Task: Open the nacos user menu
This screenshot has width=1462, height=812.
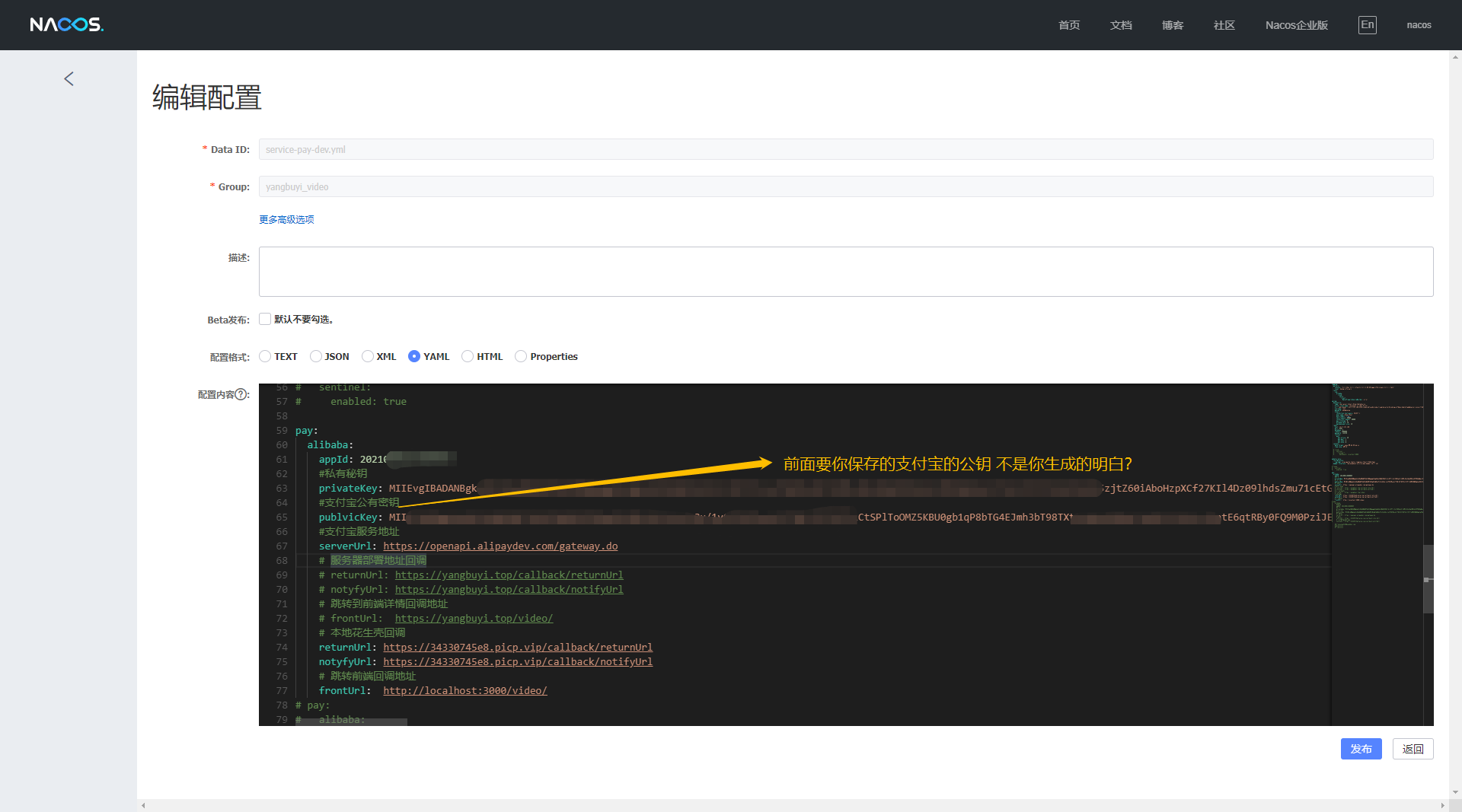Action: pyautogui.click(x=1419, y=25)
